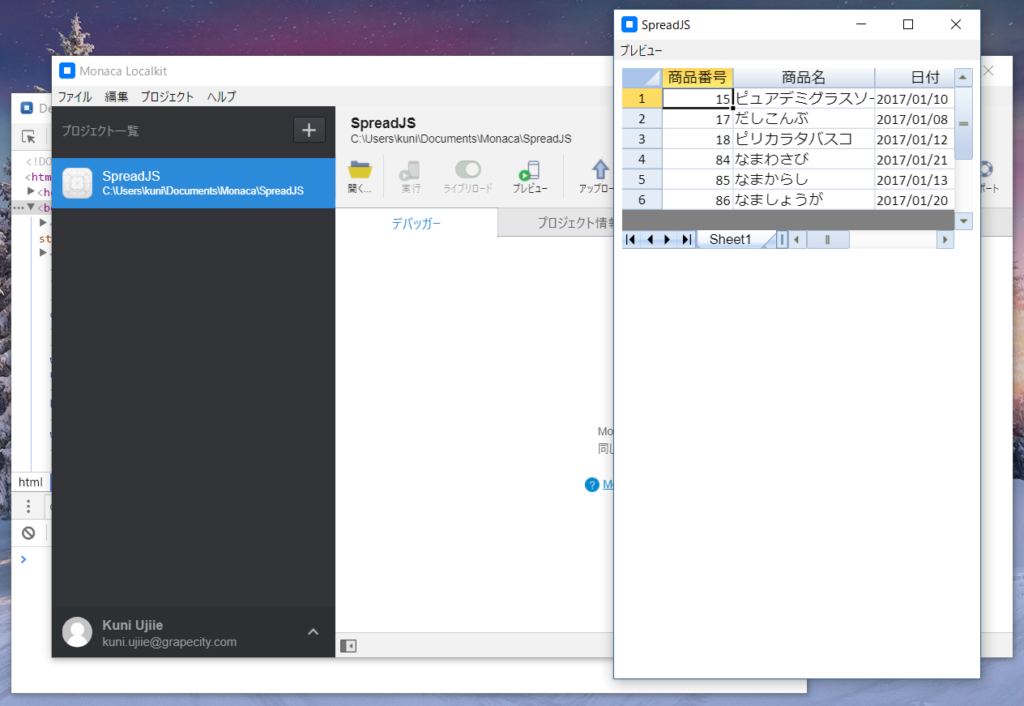Select the 商品番号 column header
This screenshot has width=1024, height=706.
[x=697, y=78]
